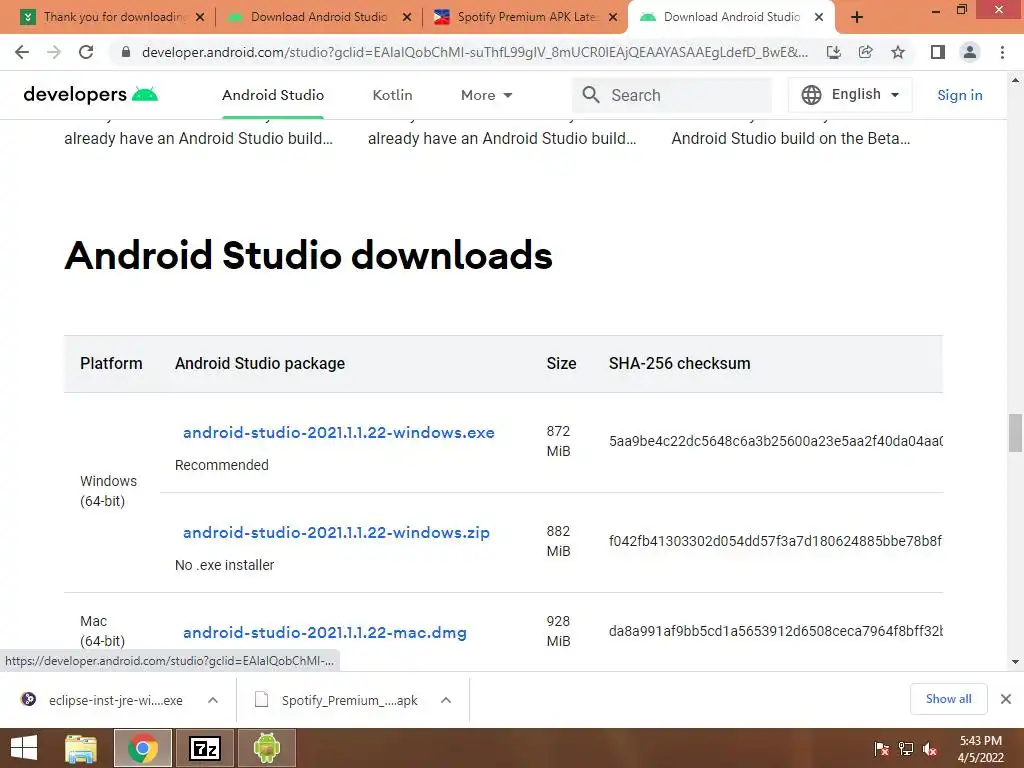
Task: Click the 'SHA-256 checksum' column header
Action: (x=679, y=363)
